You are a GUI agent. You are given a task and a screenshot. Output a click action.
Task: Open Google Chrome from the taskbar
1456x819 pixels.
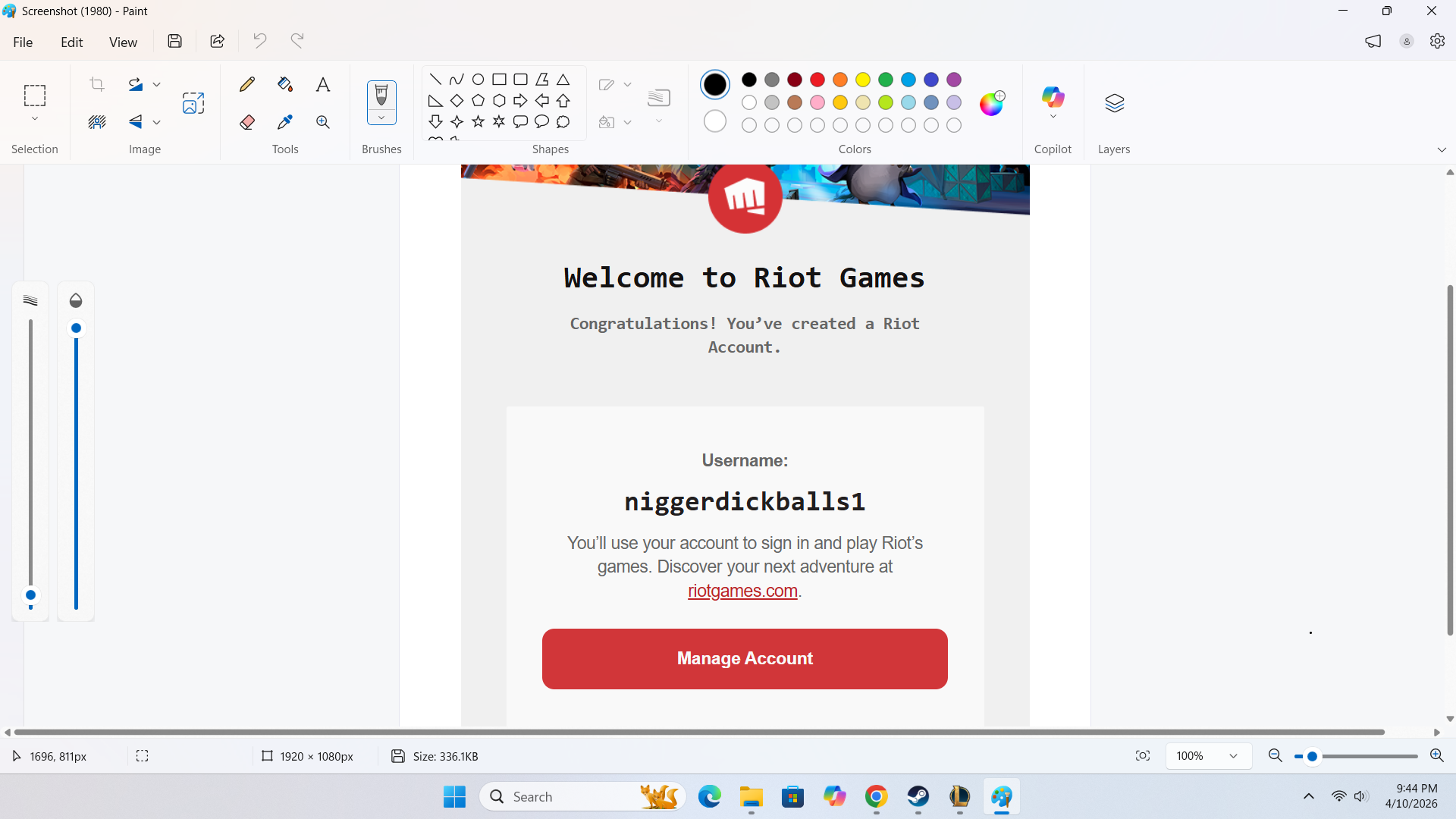[x=876, y=797]
